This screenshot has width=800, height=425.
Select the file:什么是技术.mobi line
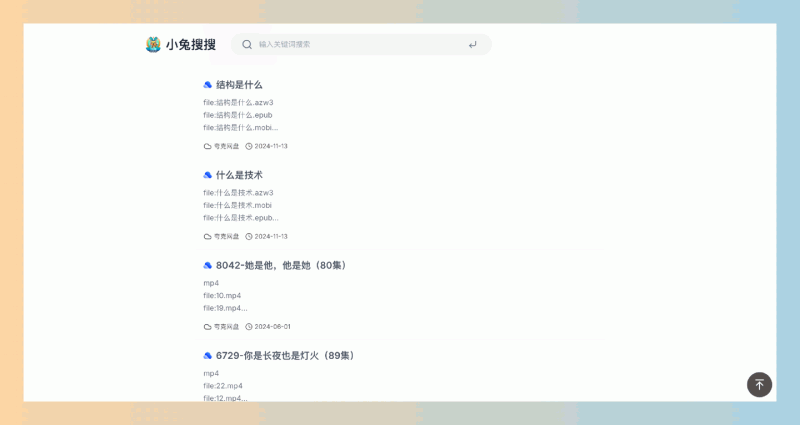237,206
